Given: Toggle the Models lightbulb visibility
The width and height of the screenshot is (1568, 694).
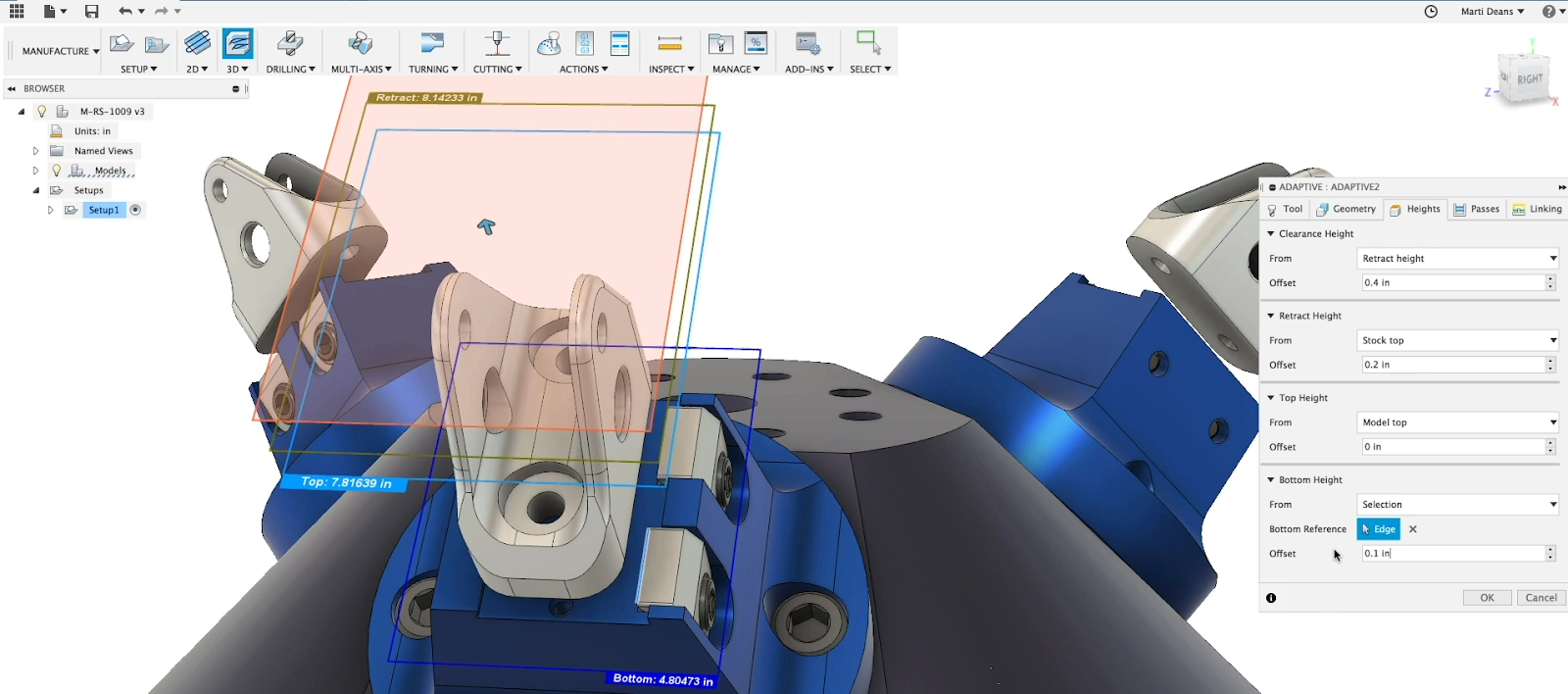Looking at the screenshot, I should tap(57, 171).
